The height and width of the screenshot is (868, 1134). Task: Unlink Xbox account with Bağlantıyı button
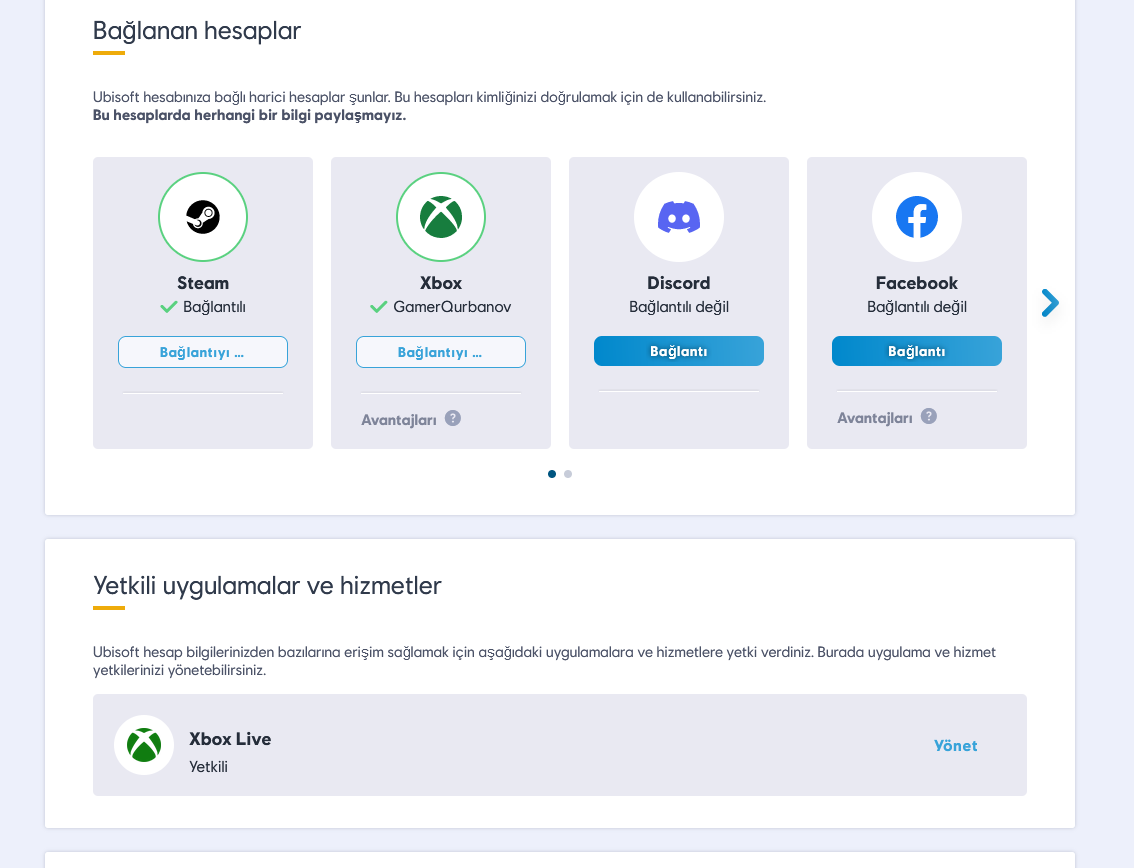441,352
